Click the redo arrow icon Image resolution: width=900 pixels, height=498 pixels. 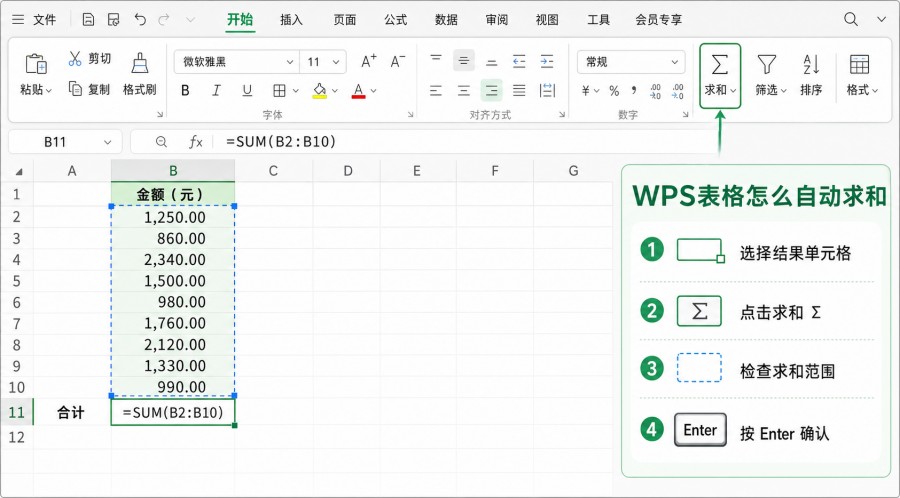coord(164,20)
